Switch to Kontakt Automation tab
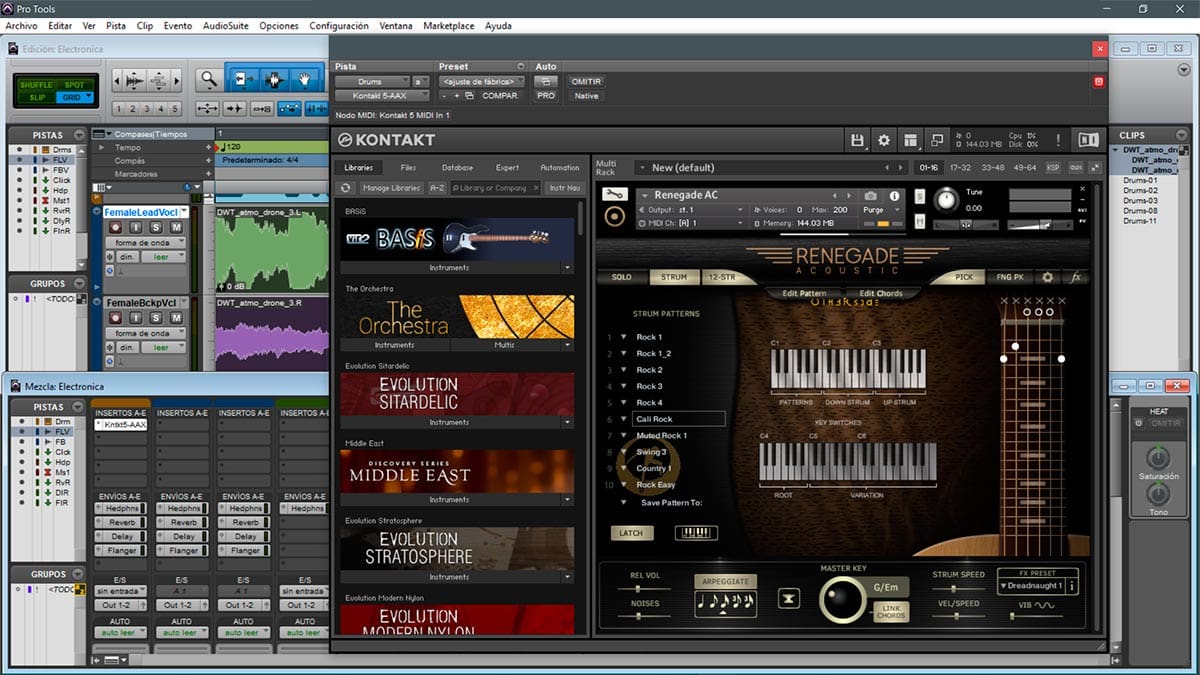Viewport: 1200px width, 675px height. coord(559,168)
